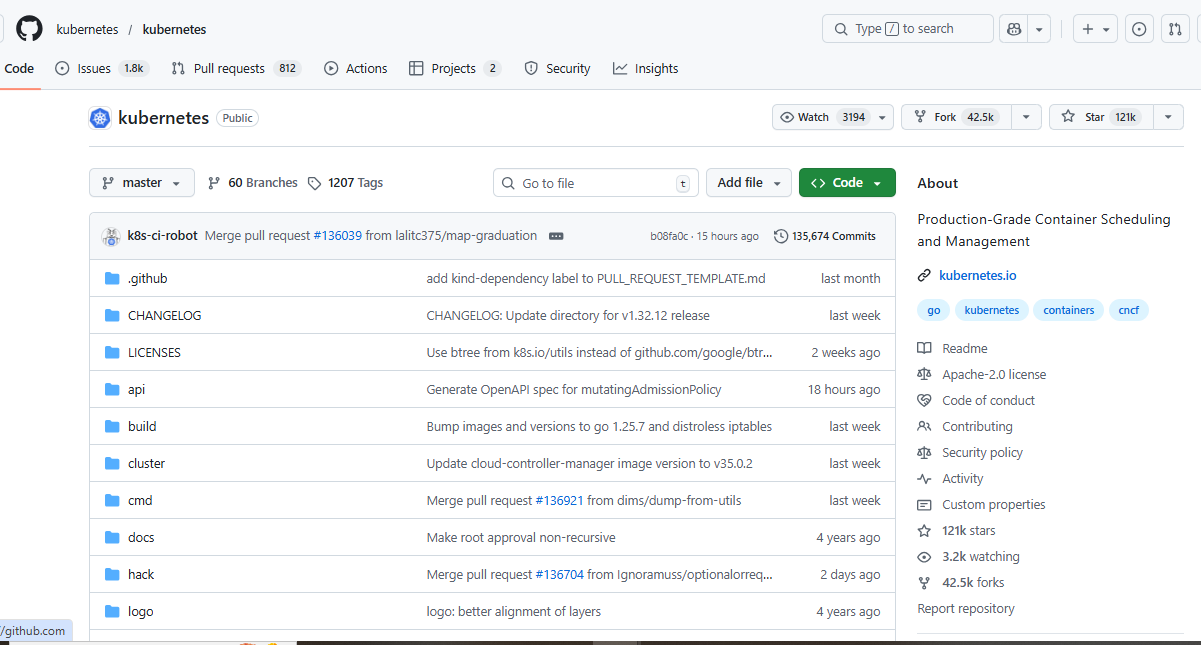The height and width of the screenshot is (645, 1201).
Task: Select the containers topic tag
Action: click(x=1068, y=310)
